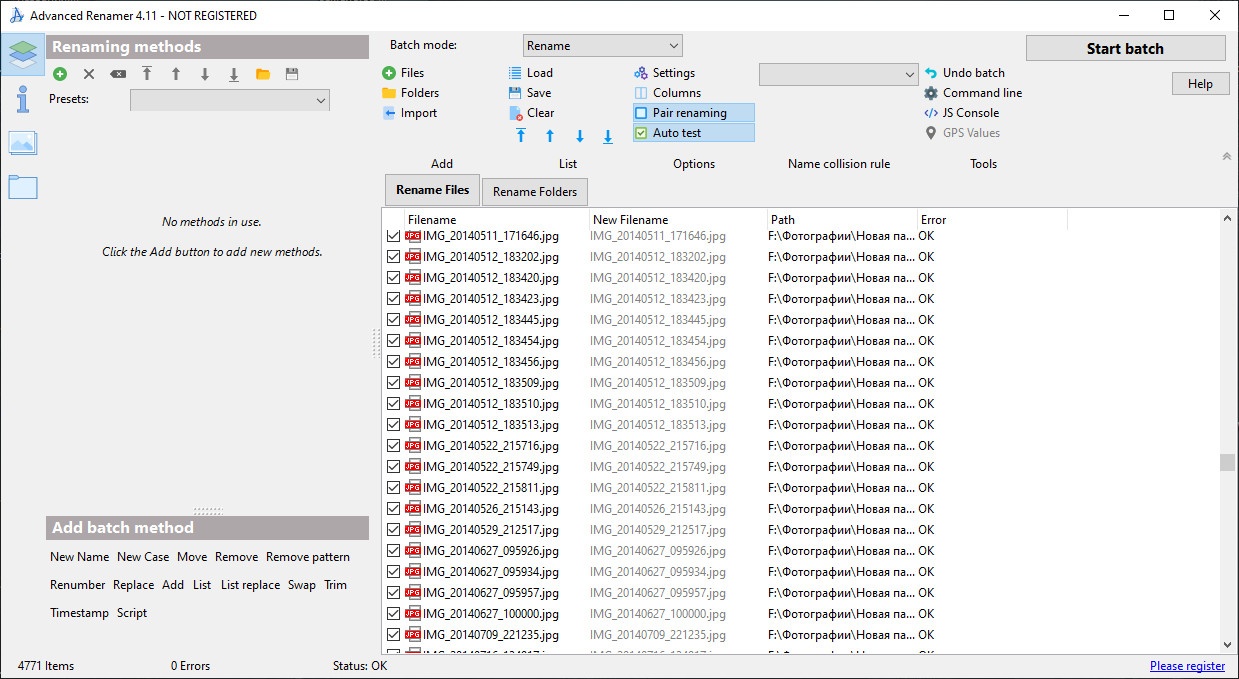
Task: Open the image info sidebar icon
Action: point(22,143)
